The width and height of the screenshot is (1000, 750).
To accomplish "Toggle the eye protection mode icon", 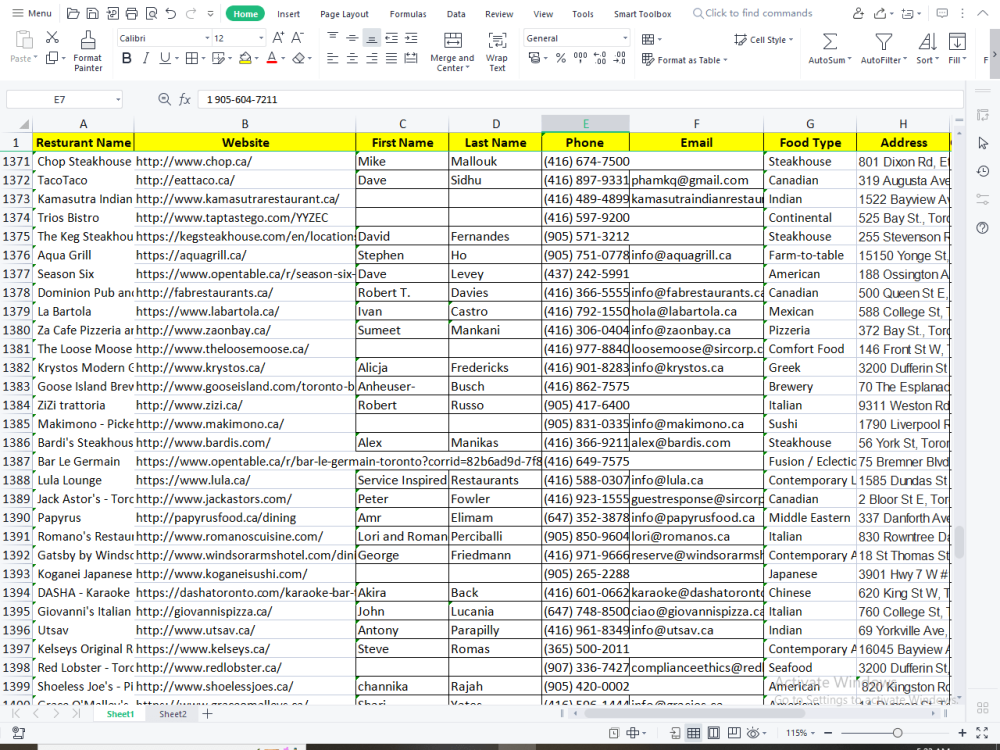I will coord(754,733).
